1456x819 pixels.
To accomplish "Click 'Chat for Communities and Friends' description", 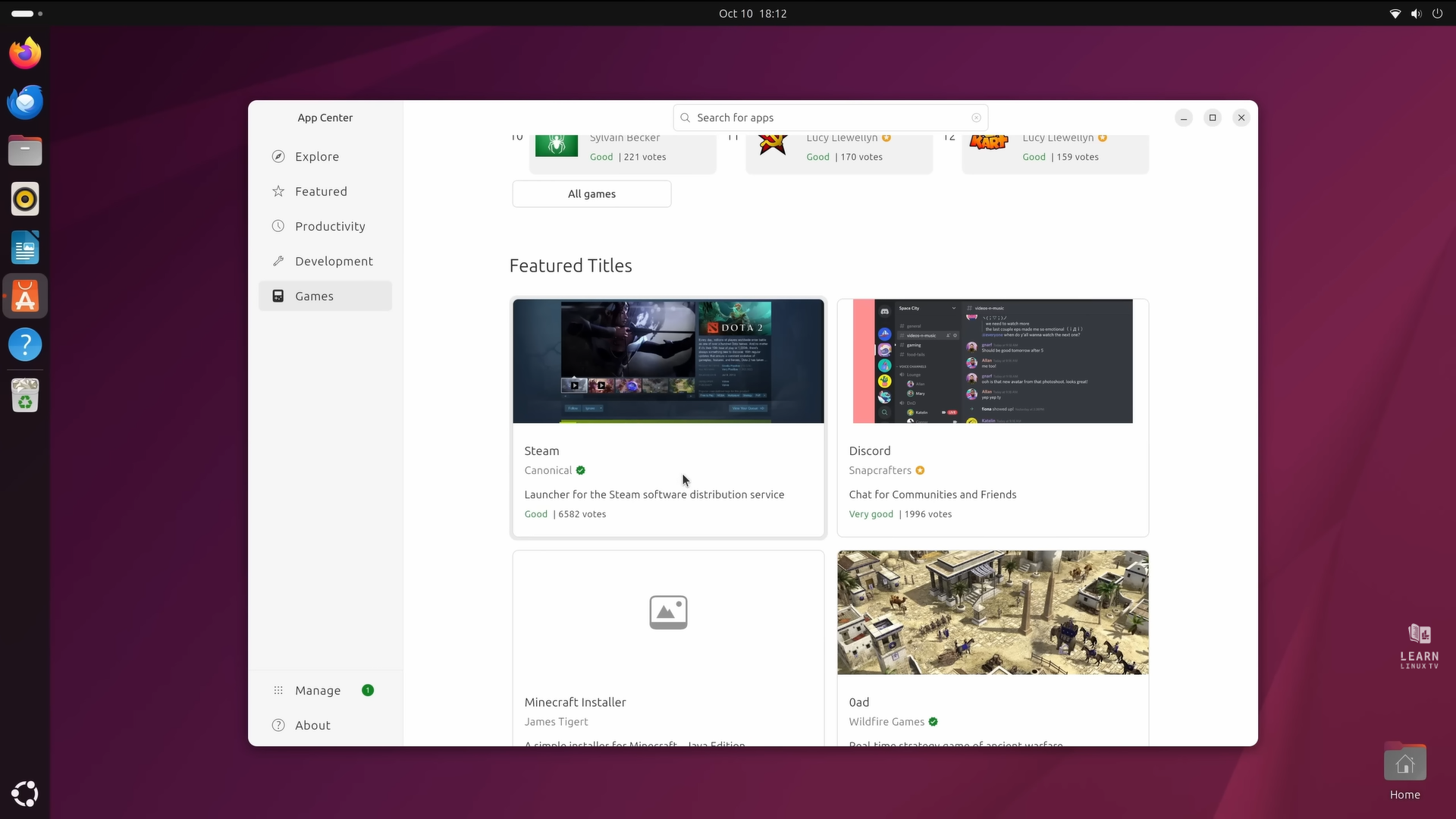I will pyautogui.click(x=932, y=494).
